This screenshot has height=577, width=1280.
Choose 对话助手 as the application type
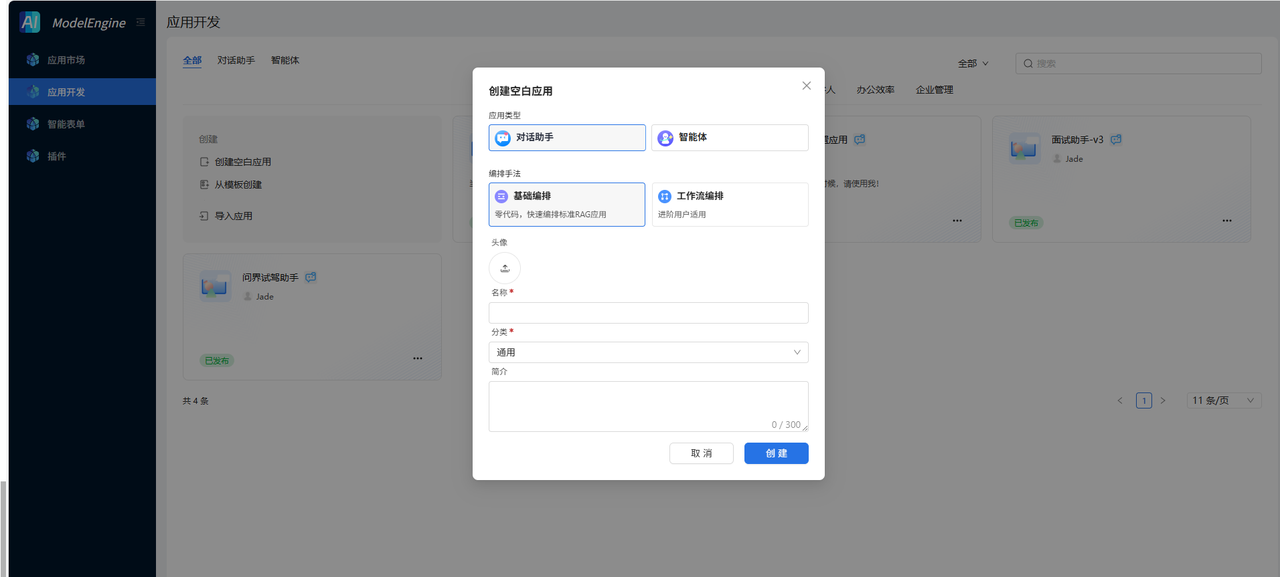click(x=567, y=137)
